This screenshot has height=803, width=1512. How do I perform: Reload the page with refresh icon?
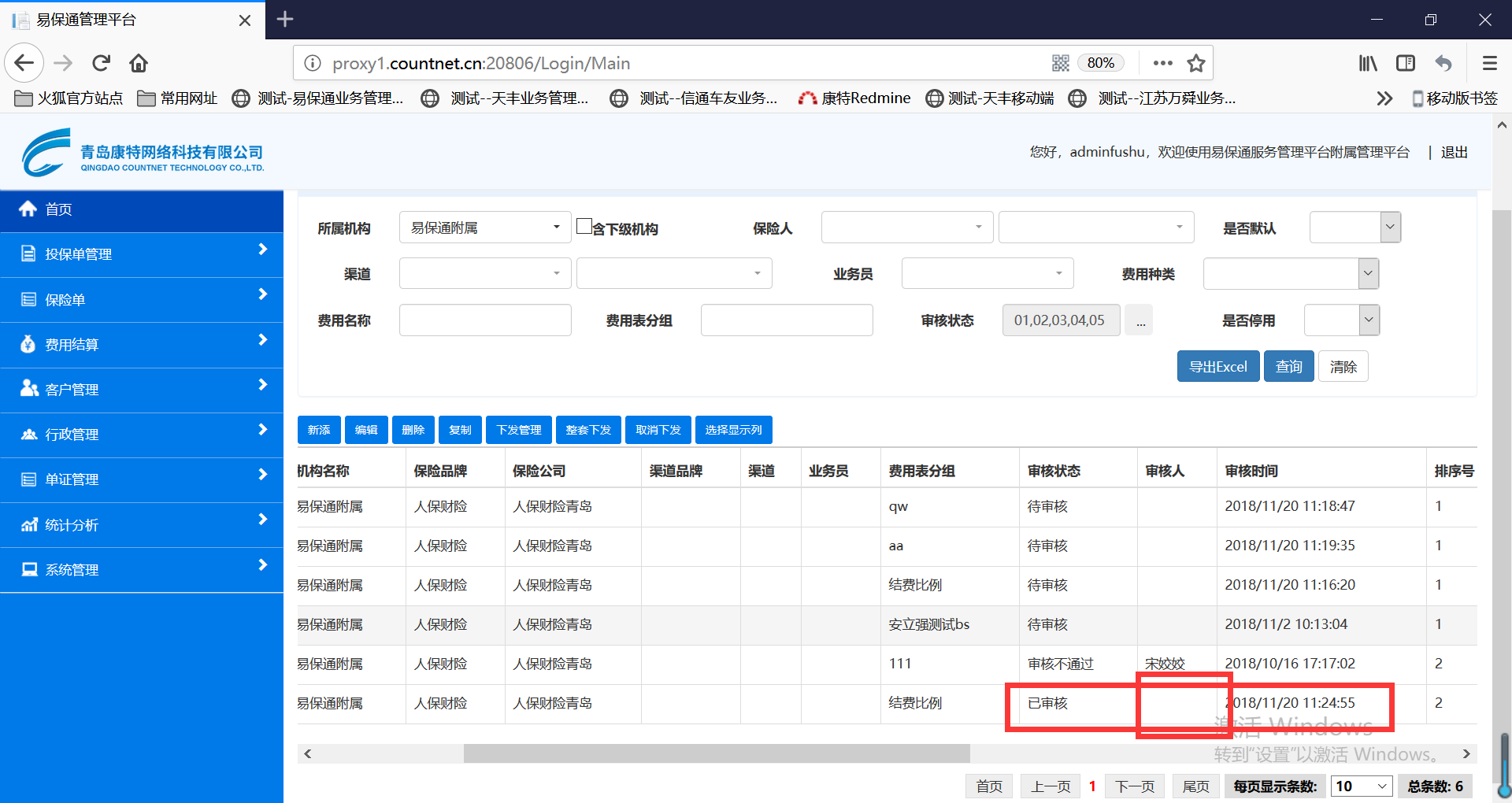[101, 63]
